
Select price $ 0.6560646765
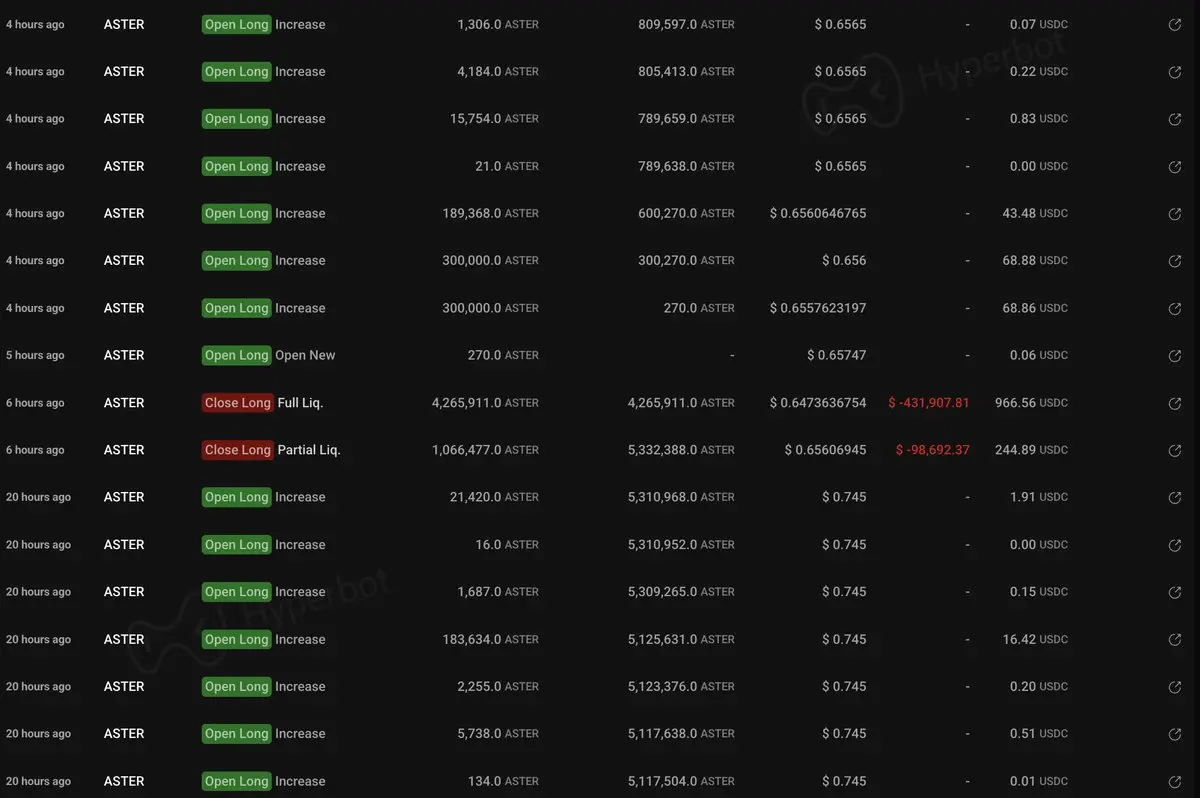(818, 213)
